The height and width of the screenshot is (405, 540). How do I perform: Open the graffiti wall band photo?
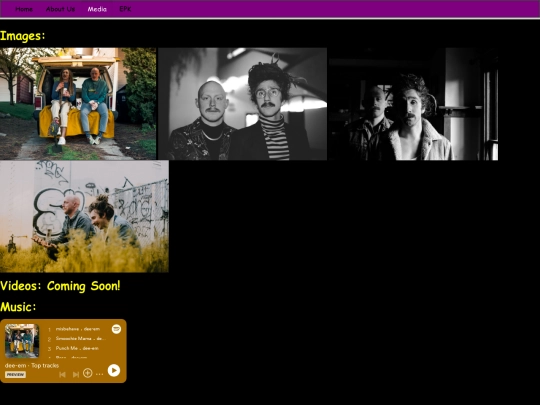pos(84,216)
